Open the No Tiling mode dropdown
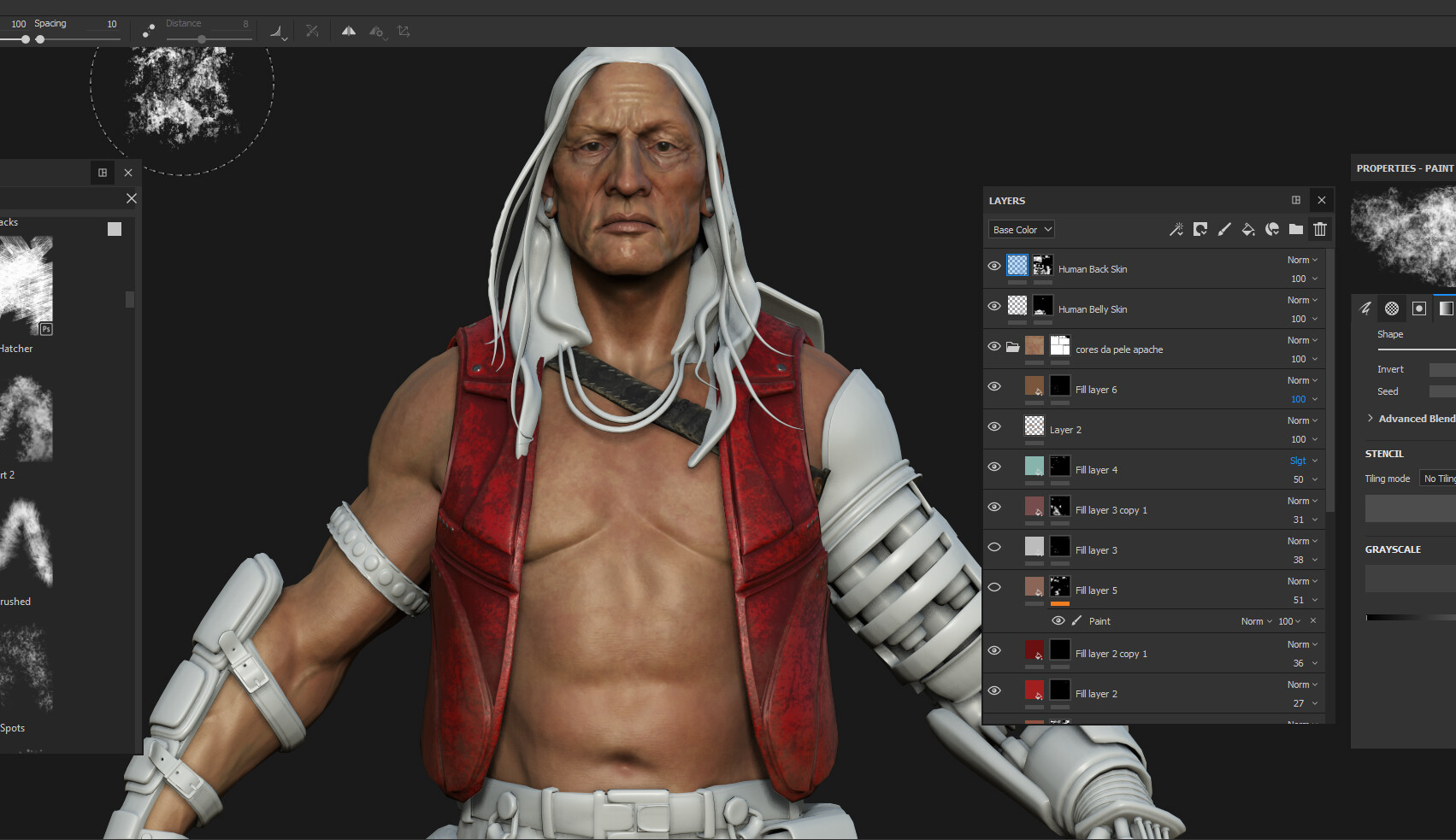This screenshot has height=840, width=1456. tap(1437, 478)
